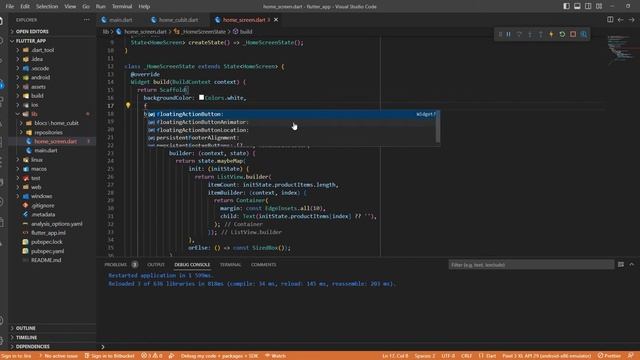Open the View menu

point(70,6)
